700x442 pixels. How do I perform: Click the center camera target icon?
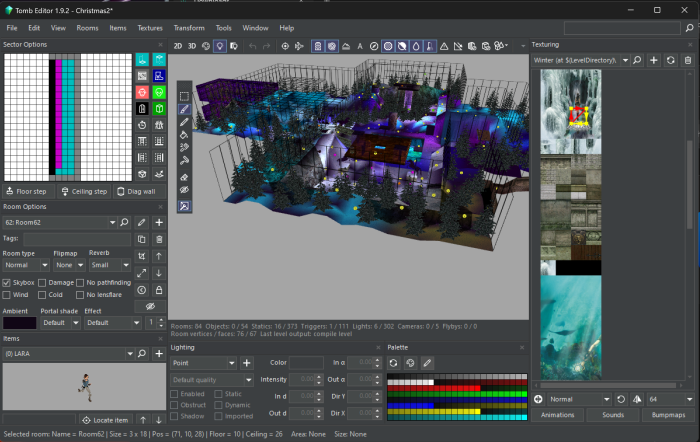click(x=285, y=46)
